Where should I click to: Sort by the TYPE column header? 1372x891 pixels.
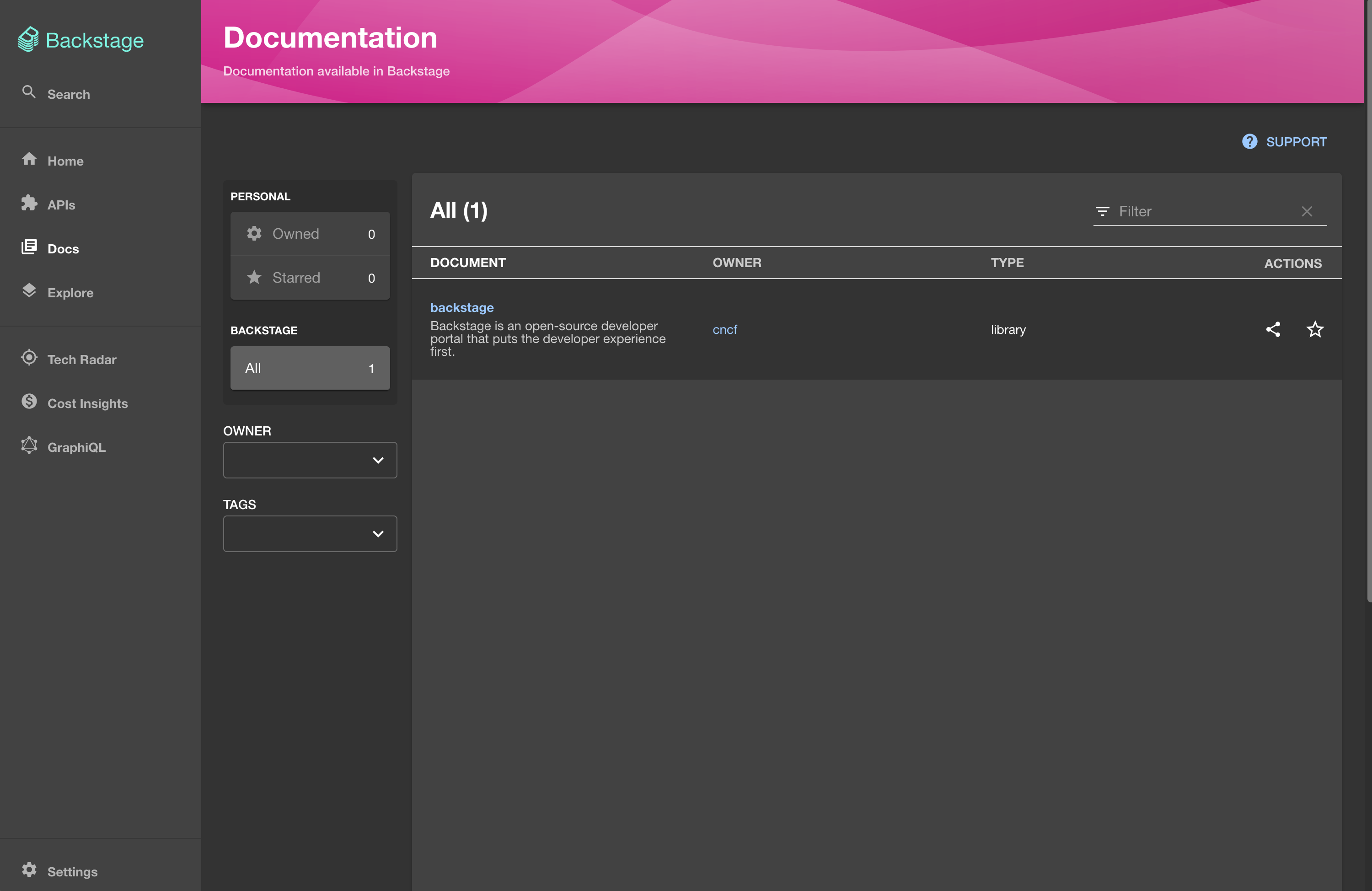point(1007,263)
